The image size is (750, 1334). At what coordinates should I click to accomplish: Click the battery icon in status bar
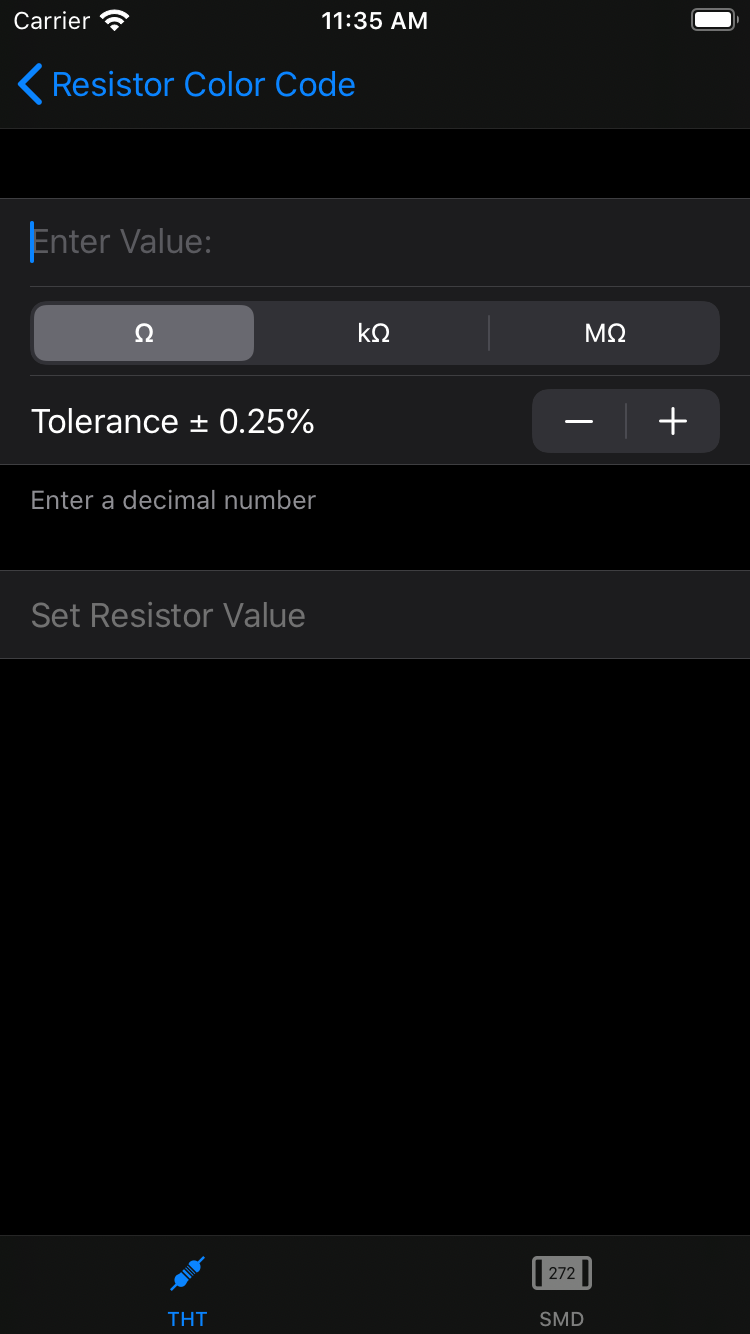tap(713, 20)
